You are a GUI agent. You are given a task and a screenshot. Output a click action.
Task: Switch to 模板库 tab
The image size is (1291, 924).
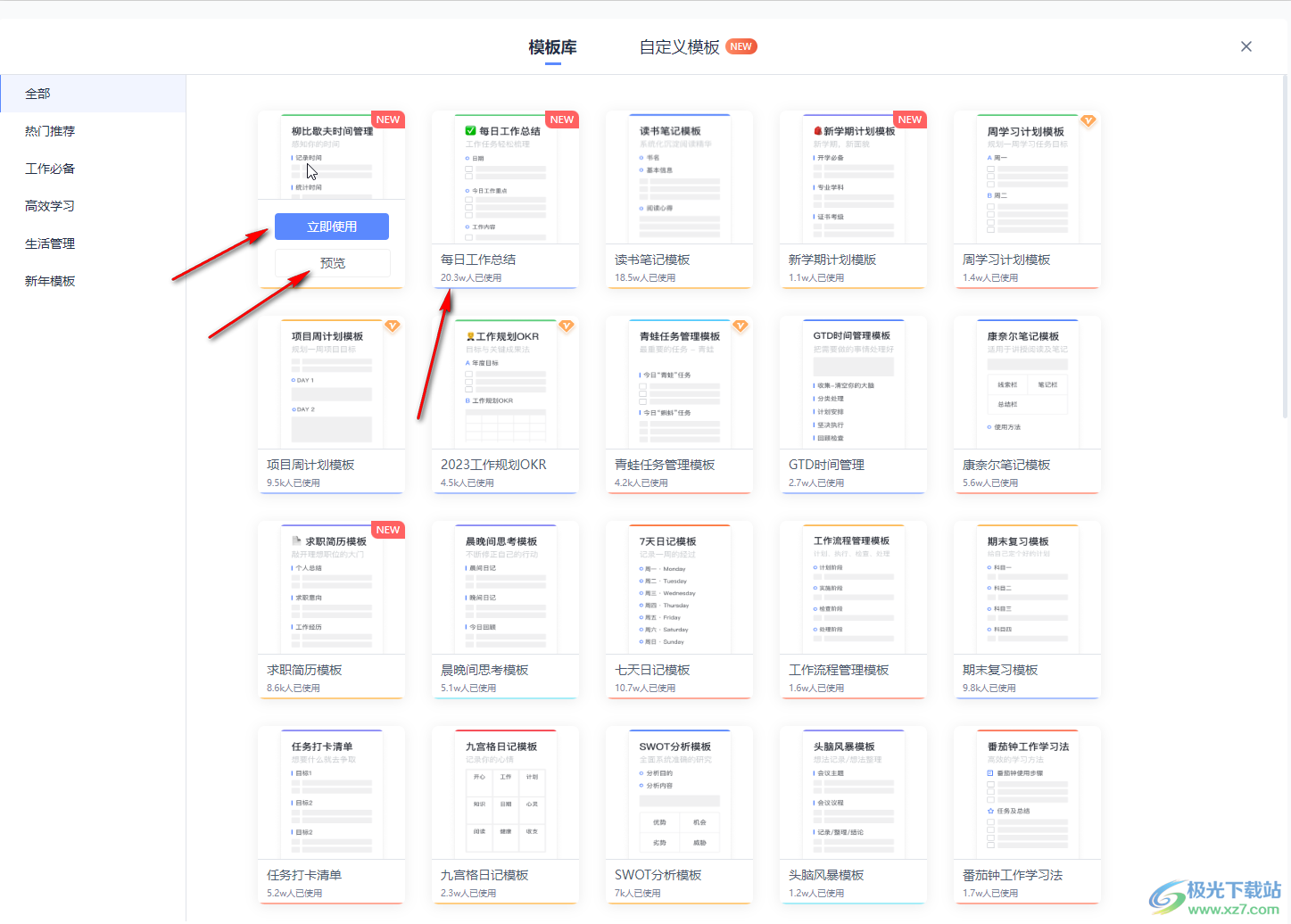pyautogui.click(x=552, y=47)
